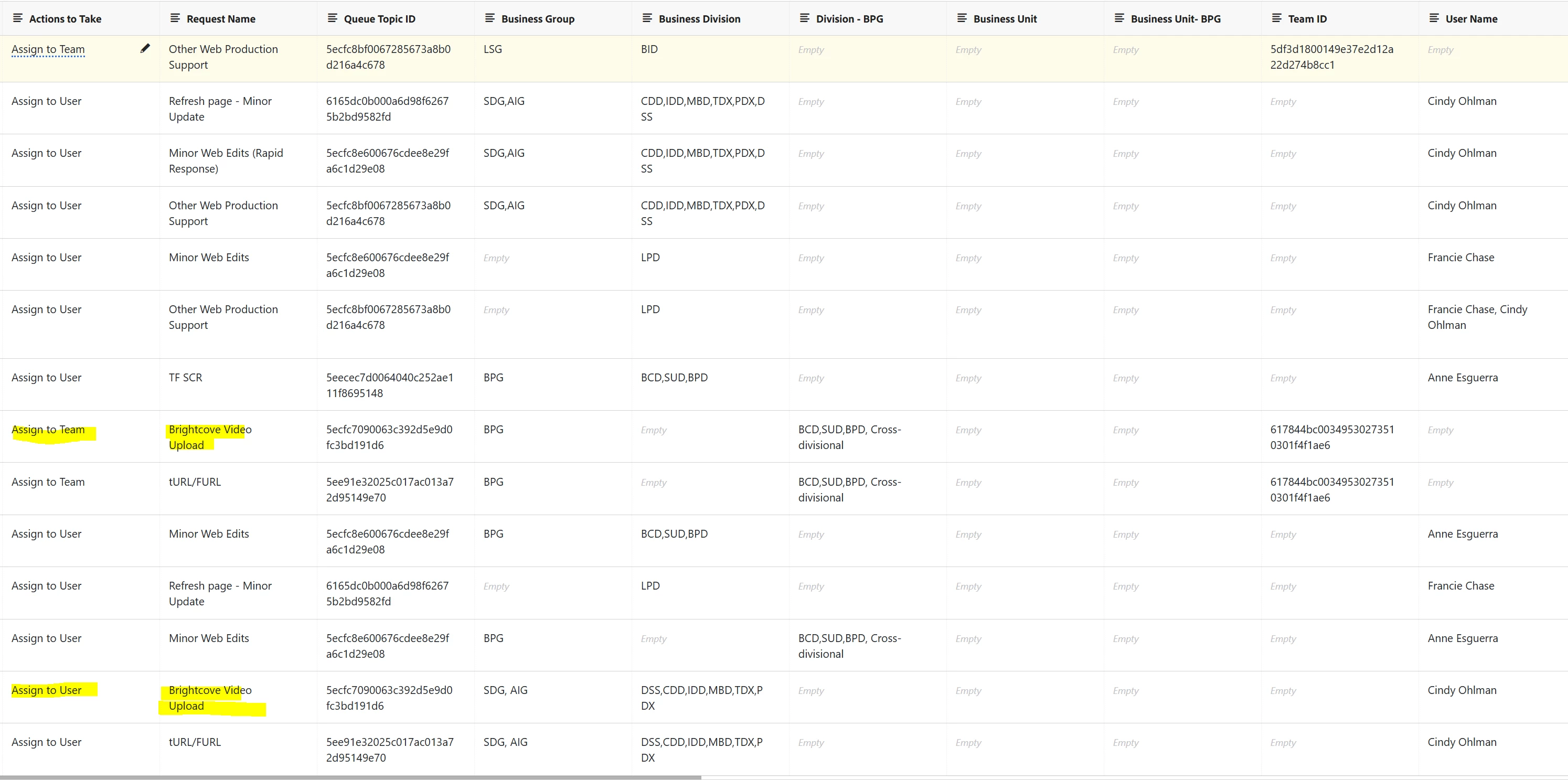The width and height of the screenshot is (1568, 780).
Task: Click the pencil edit icon in first row
Action: click(145, 49)
